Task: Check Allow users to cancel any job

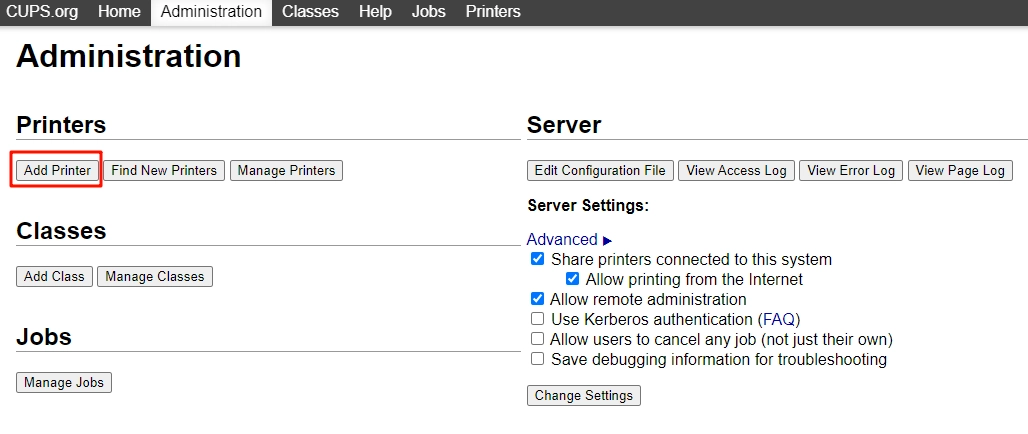Action: [538, 340]
